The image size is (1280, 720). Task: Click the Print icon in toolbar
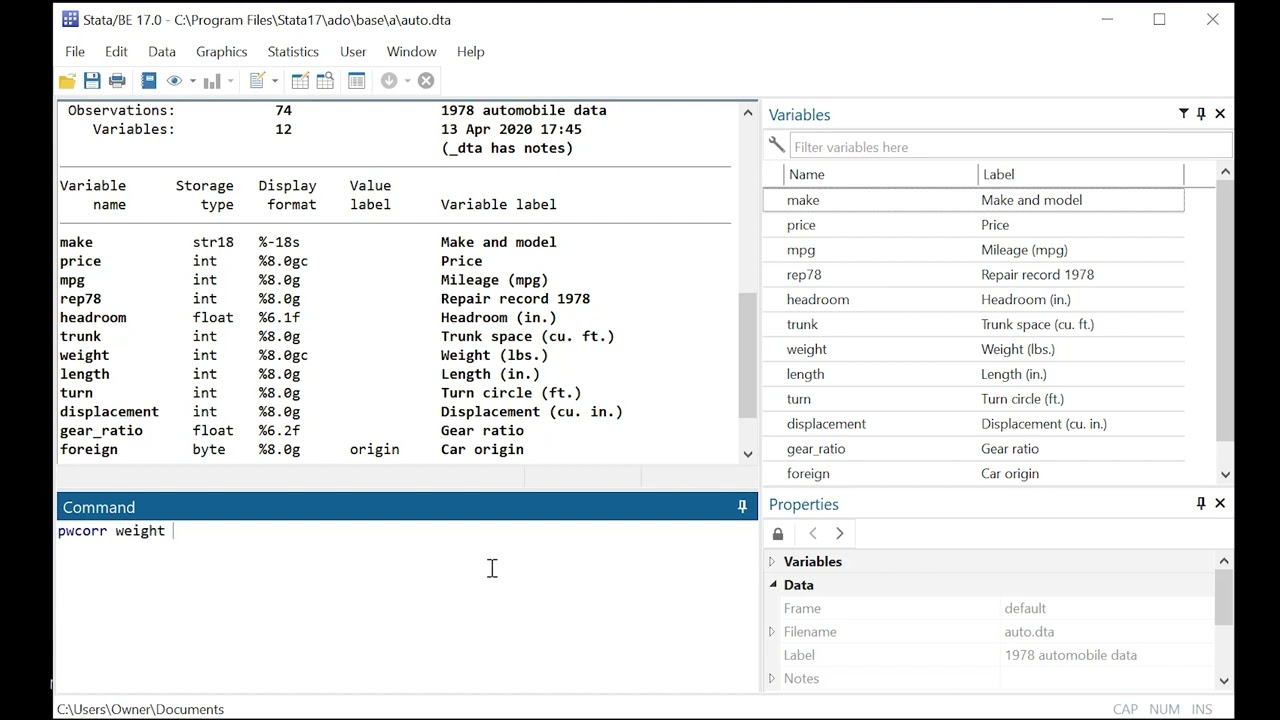click(117, 81)
